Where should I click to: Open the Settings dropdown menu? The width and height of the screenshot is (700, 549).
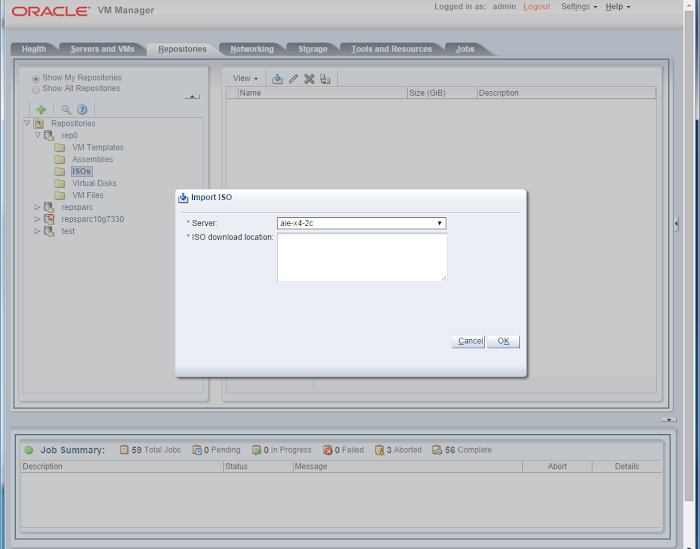click(x=579, y=7)
